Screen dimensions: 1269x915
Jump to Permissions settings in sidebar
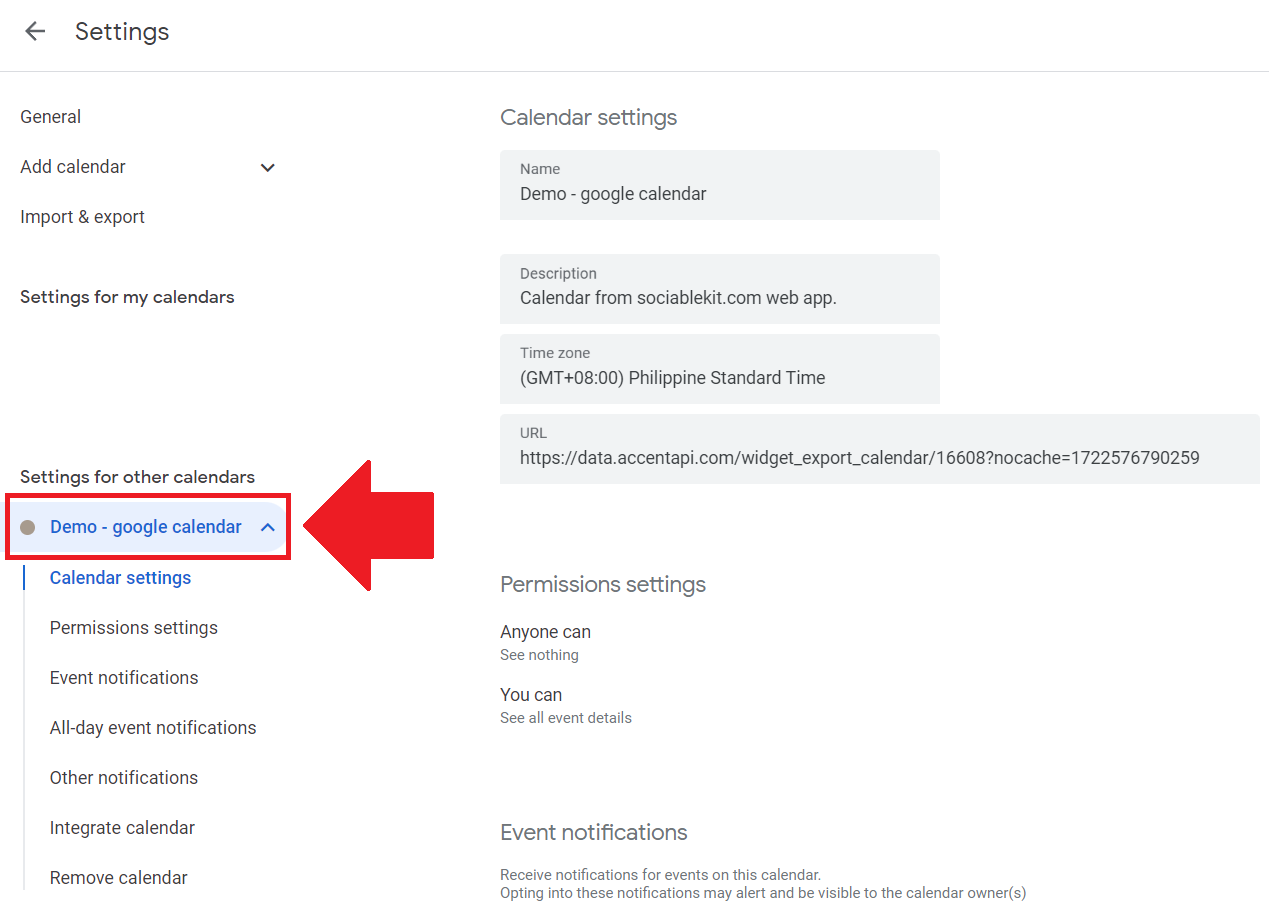pyautogui.click(x=134, y=628)
